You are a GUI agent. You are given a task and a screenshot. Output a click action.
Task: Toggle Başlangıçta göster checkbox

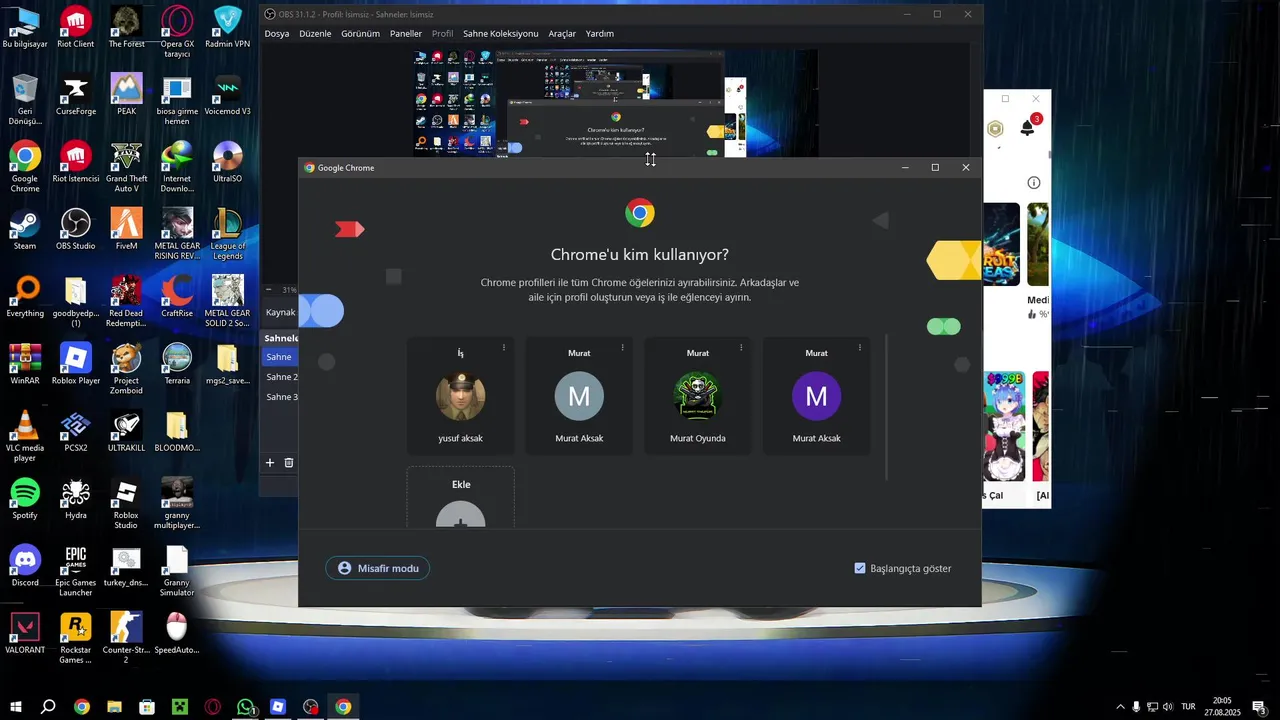pyautogui.click(x=860, y=568)
